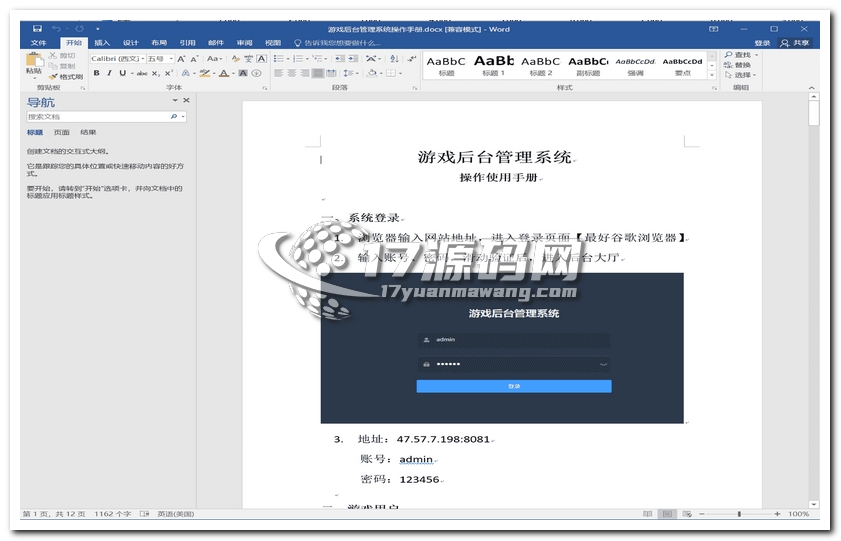Click the Copy (复制) button
The image size is (841, 541).
click(62, 66)
